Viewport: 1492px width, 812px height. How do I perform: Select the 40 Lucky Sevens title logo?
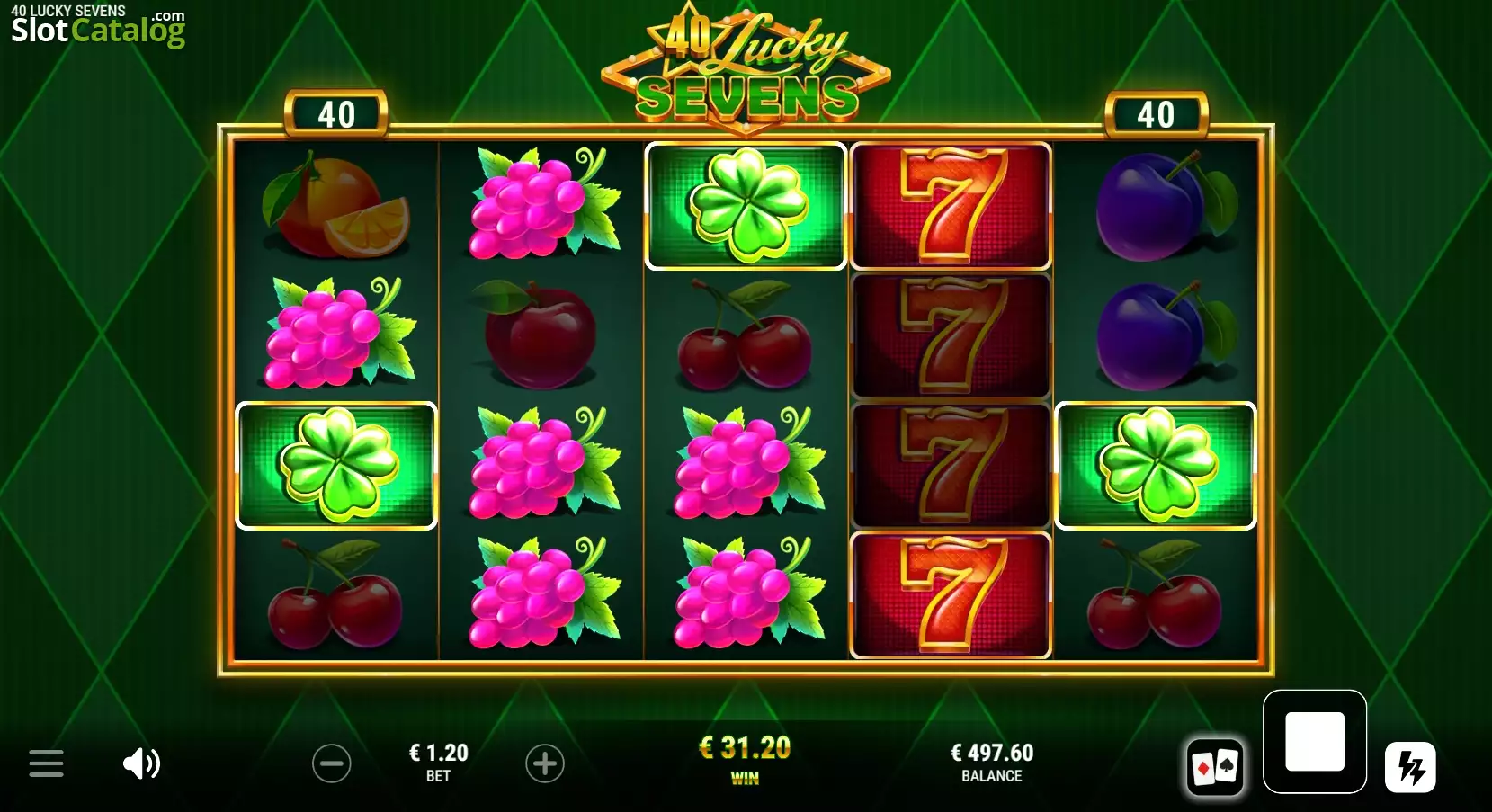pyautogui.click(x=746, y=70)
